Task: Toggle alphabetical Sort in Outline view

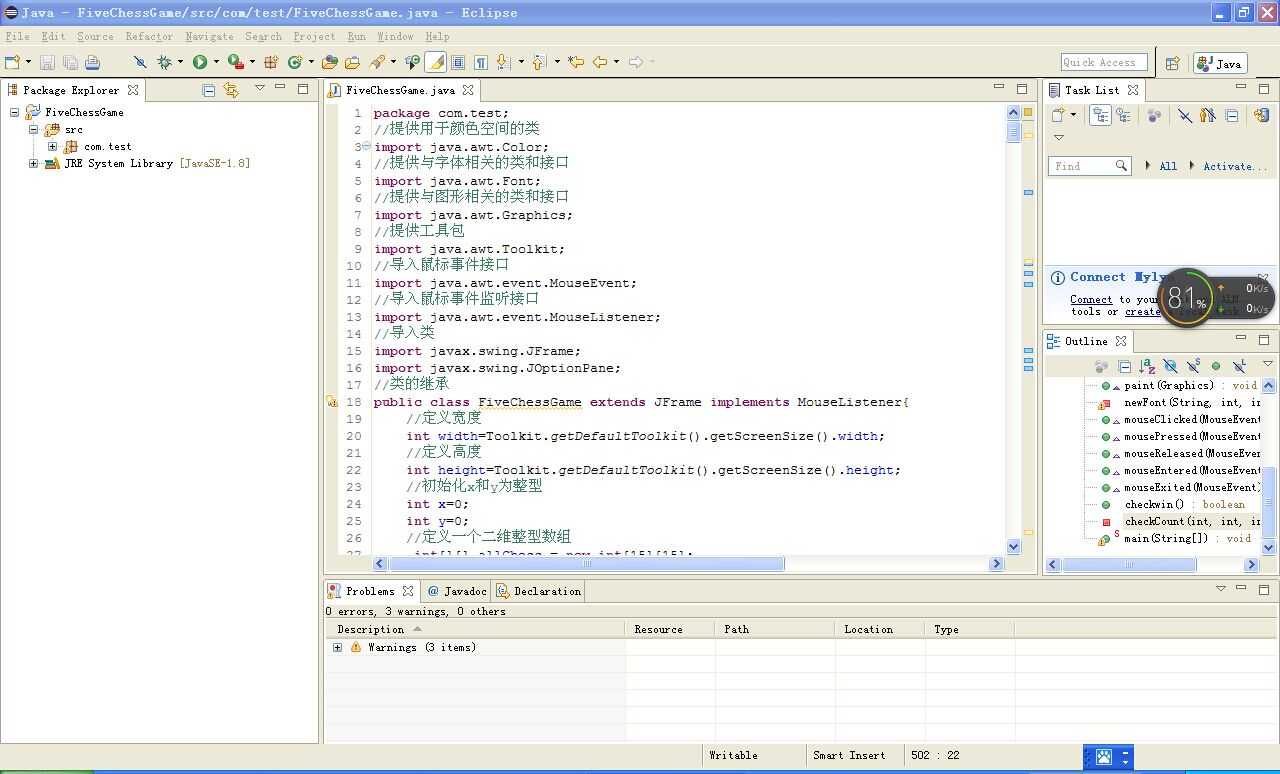Action: [1147, 366]
